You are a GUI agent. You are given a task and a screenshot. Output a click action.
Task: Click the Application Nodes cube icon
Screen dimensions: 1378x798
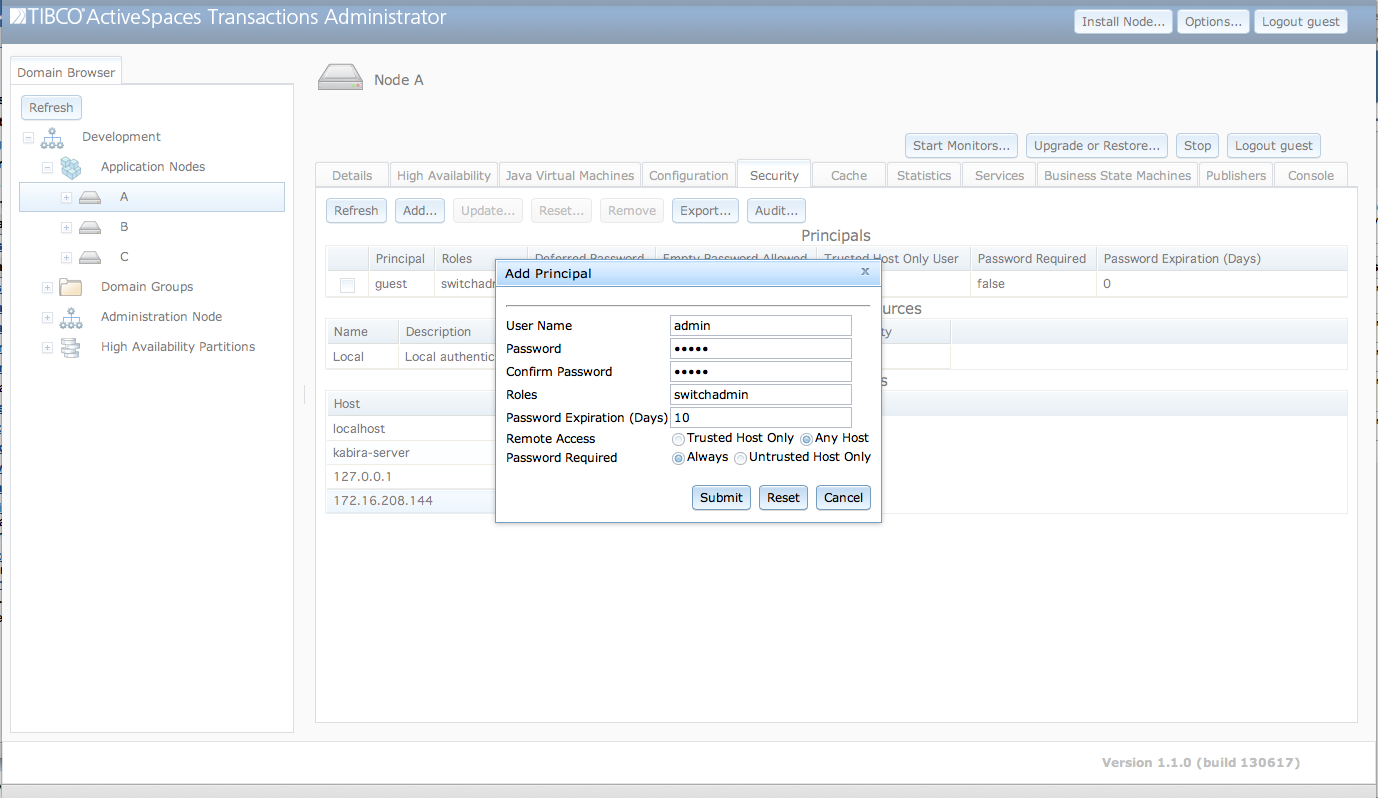[x=71, y=167]
